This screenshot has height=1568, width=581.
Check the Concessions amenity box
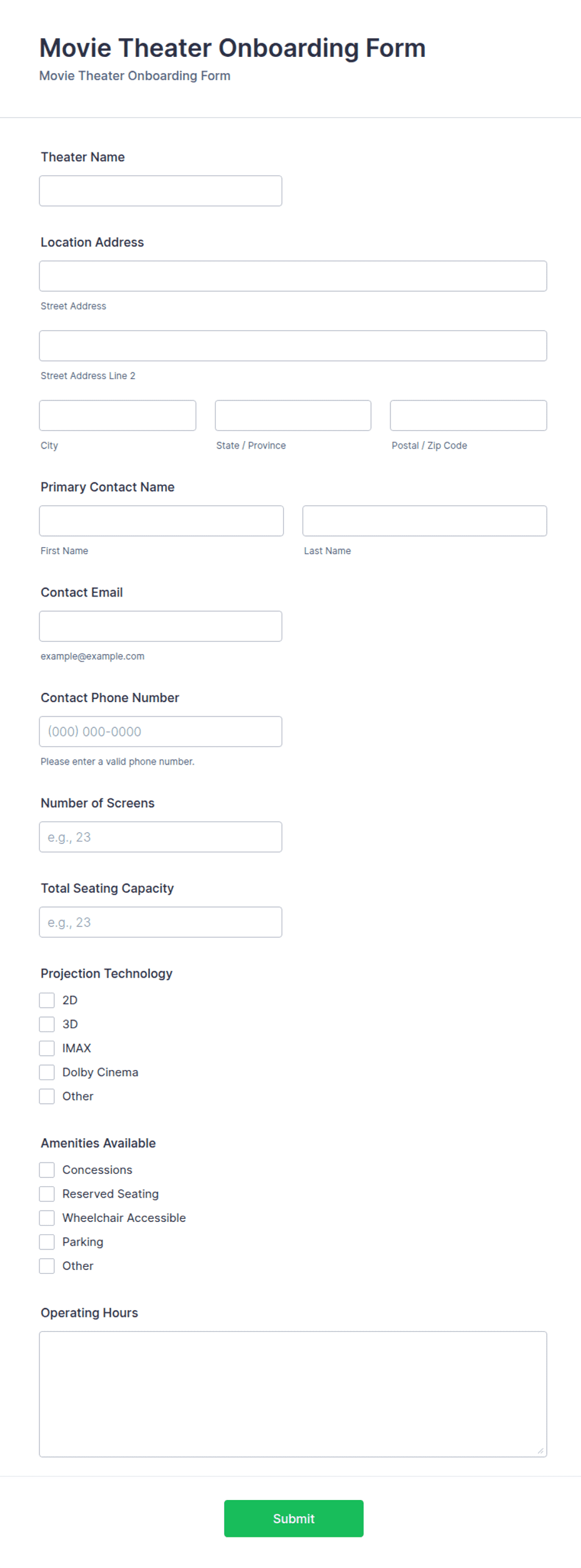(x=47, y=1170)
